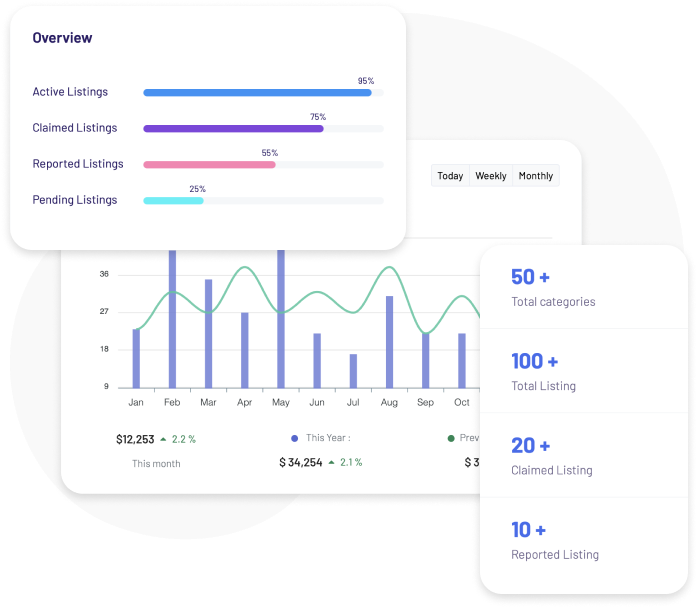Click the Active Listings progress bar
The height and width of the screenshot is (608, 698).
tap(257, 93)
